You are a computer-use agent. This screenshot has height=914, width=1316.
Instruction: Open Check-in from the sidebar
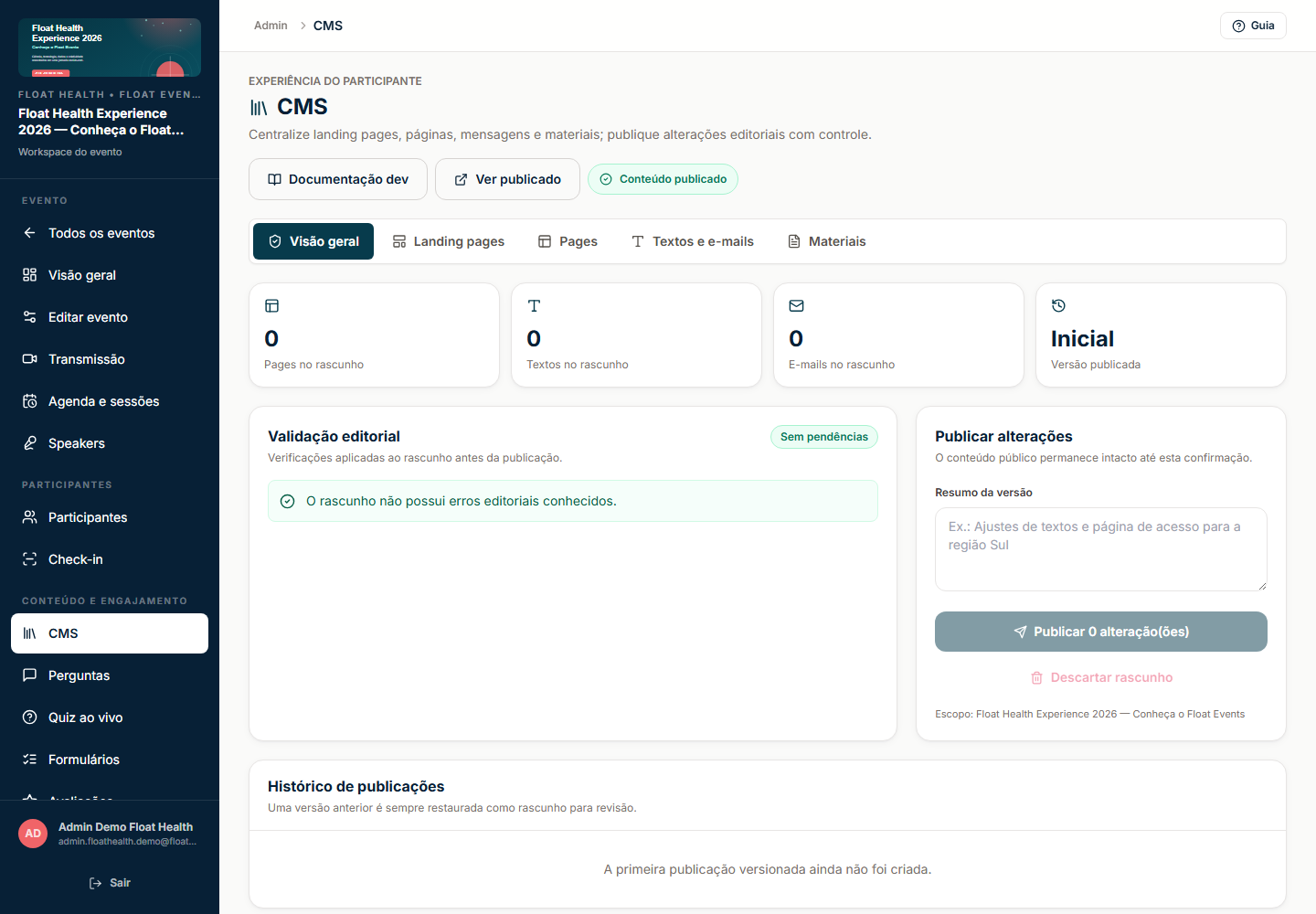click(x=110, y=559)
